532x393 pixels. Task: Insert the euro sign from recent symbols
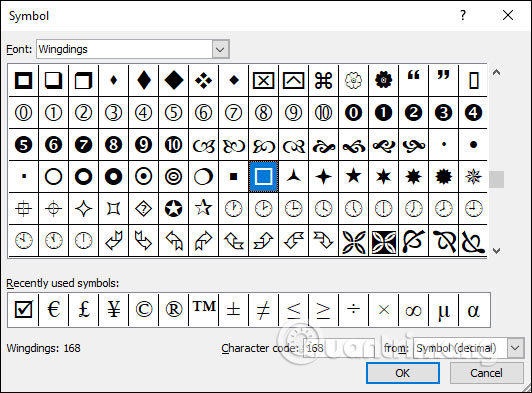coord(53,310)
